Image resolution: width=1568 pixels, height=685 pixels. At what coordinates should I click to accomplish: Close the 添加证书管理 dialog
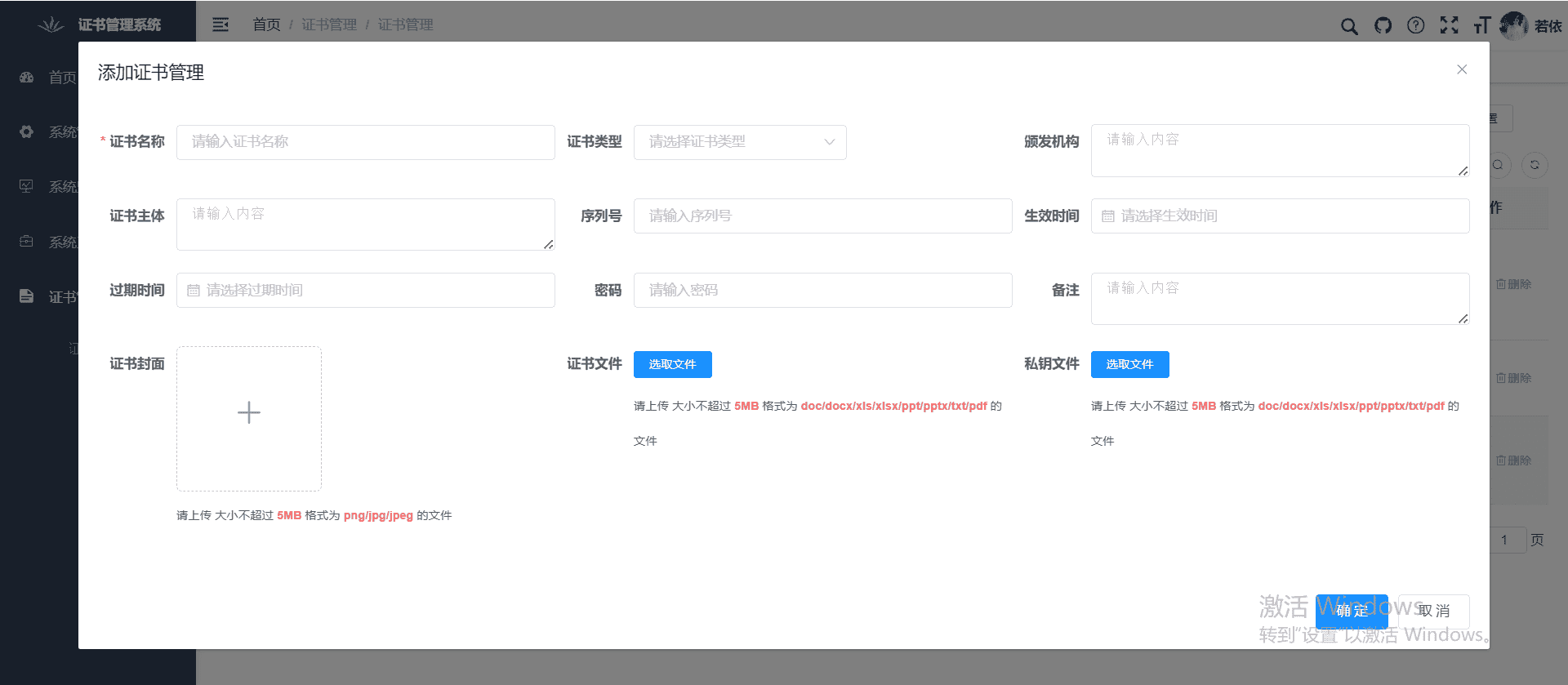pos(1462,69)
